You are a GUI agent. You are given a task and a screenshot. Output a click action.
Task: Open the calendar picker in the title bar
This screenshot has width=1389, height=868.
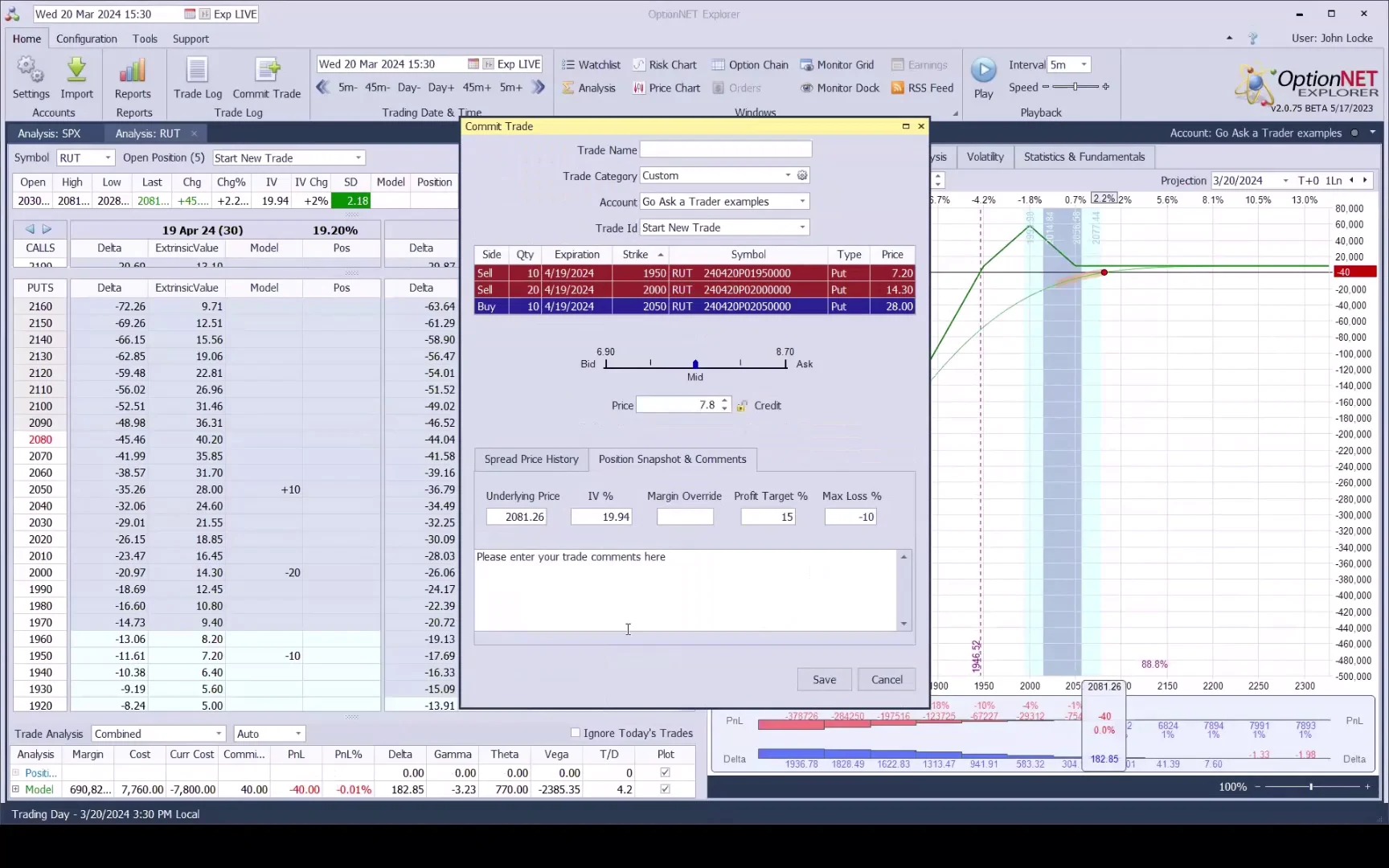(x=190, y=14)
